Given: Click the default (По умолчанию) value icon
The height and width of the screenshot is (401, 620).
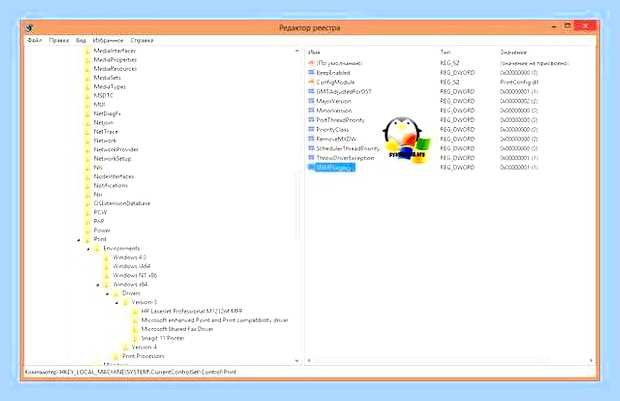Looking at the screenshot, I should coord(311,63).
